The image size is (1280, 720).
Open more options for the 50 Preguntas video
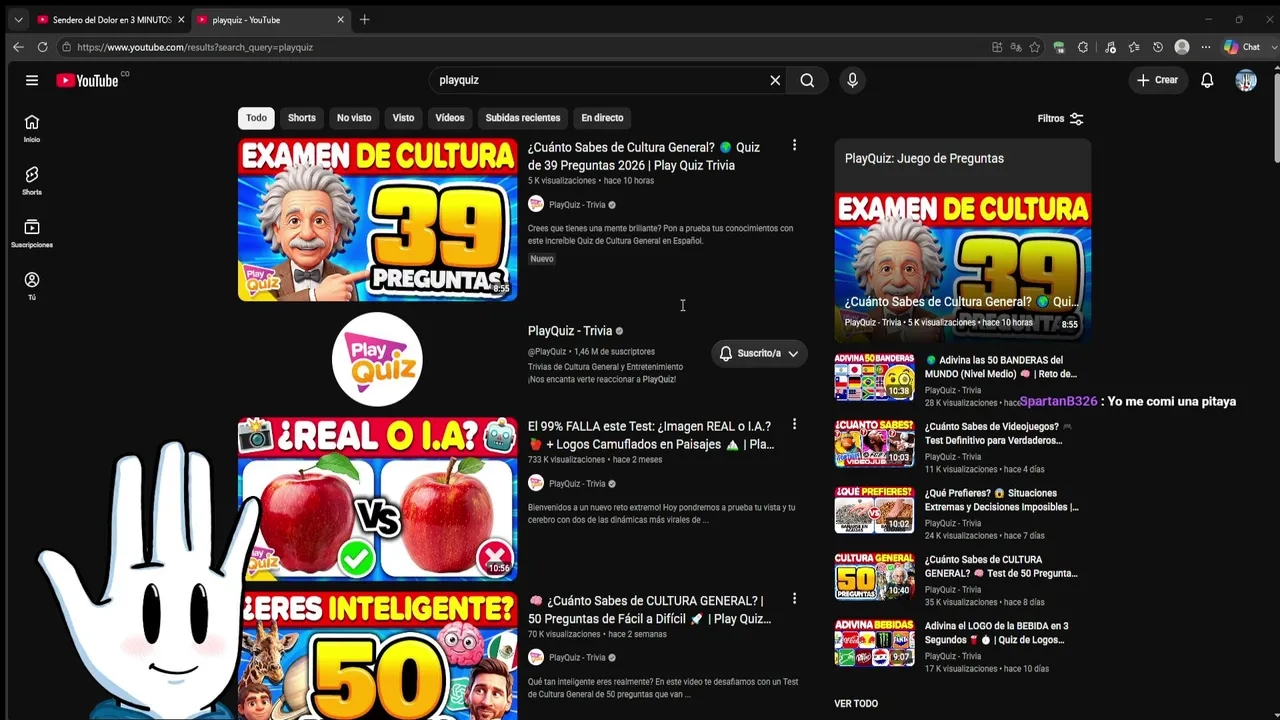(x=794, y=599)
